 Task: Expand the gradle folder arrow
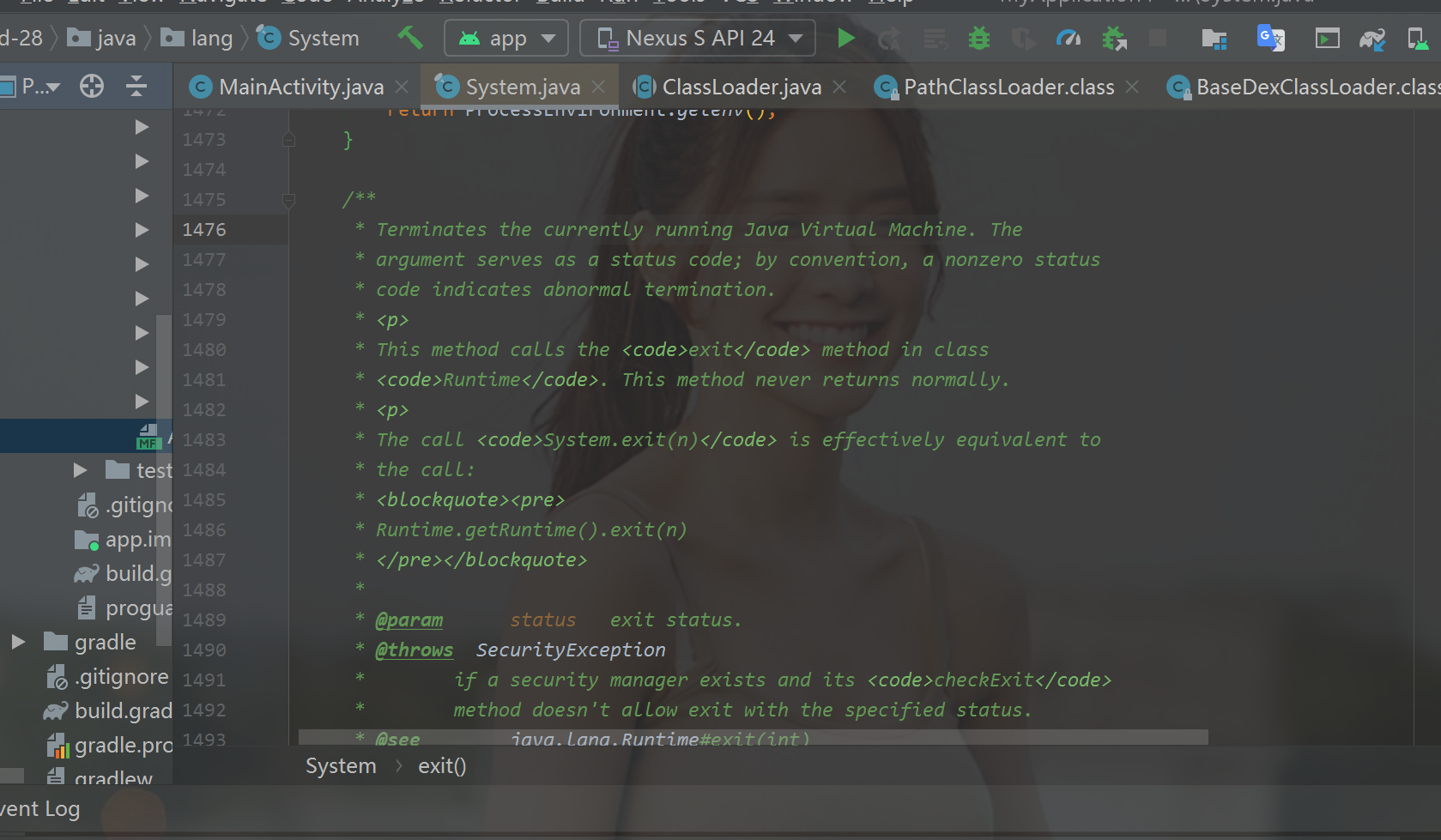[18, 642]
